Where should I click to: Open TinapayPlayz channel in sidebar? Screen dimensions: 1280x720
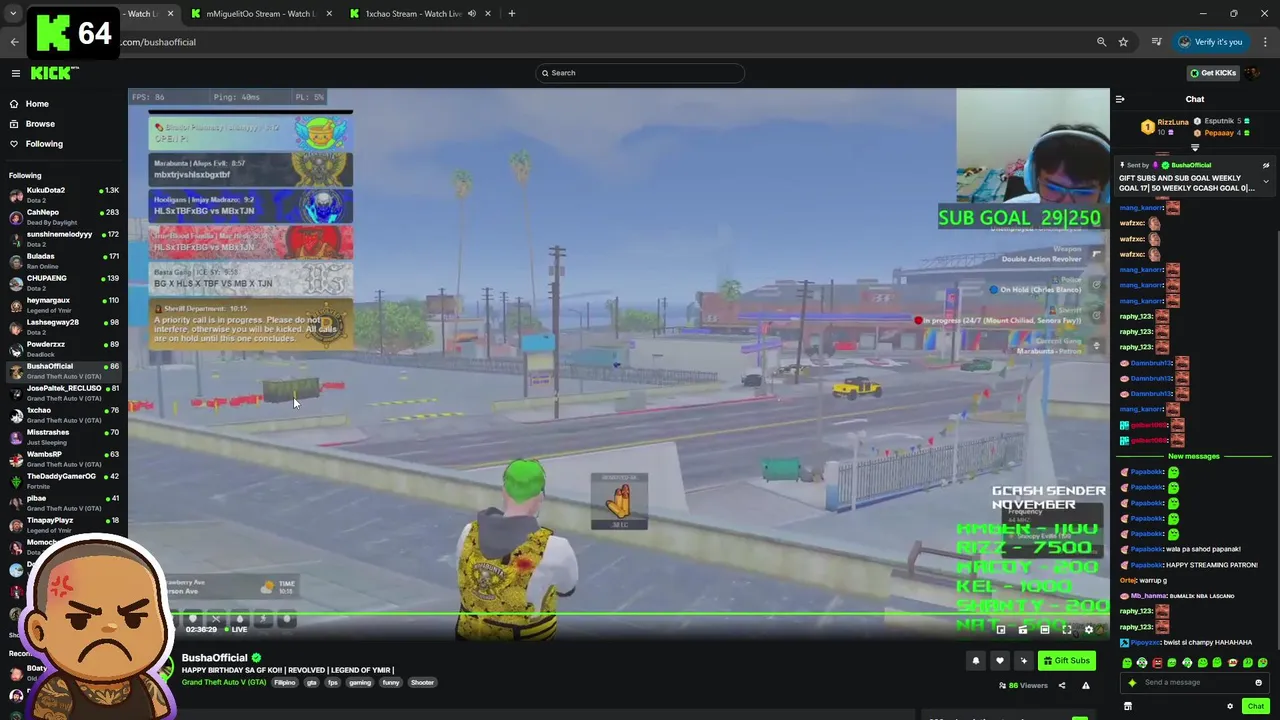64,524
